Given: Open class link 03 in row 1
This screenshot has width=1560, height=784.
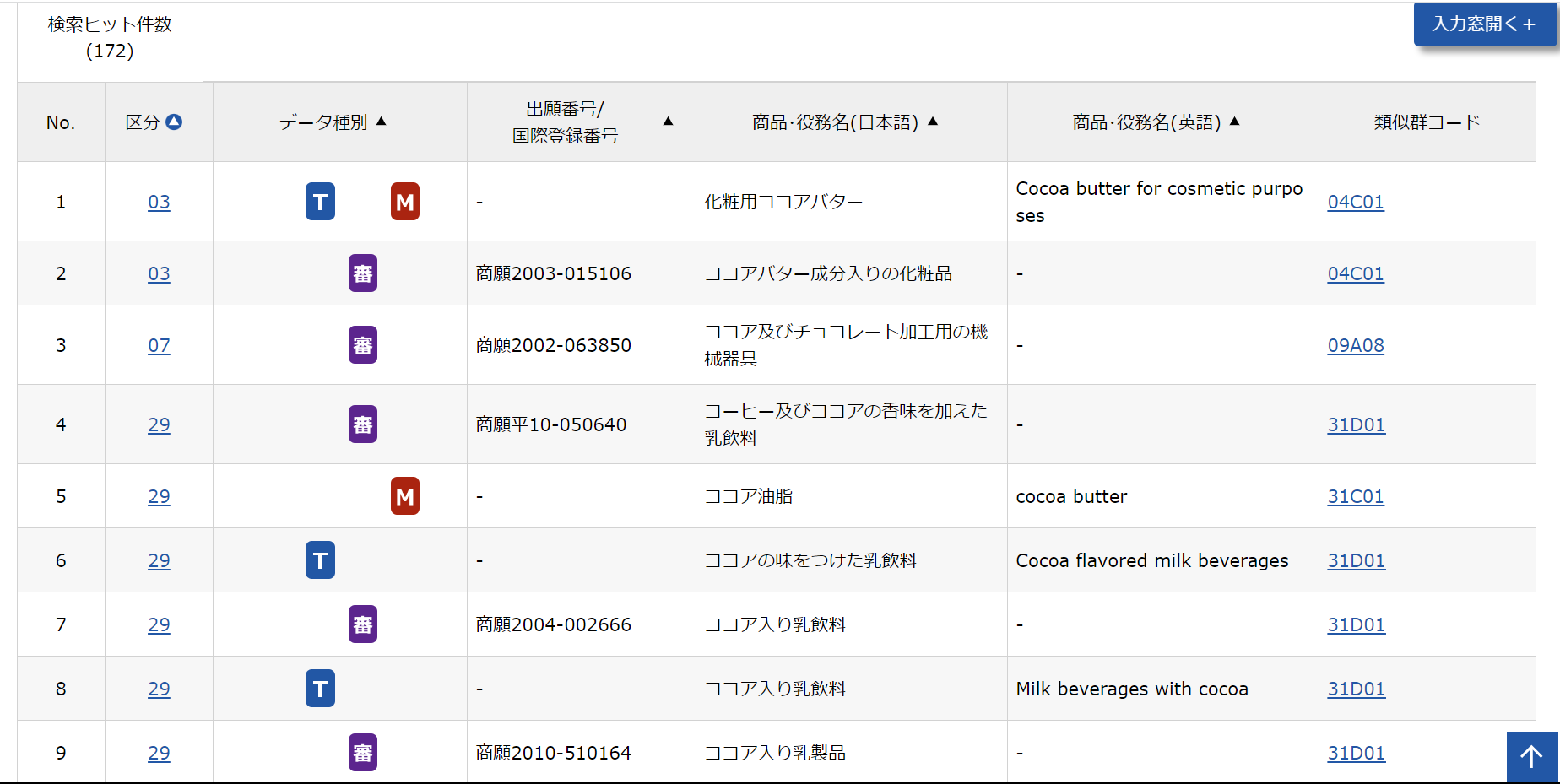Looking at the screenshot, I should (159, 202).
